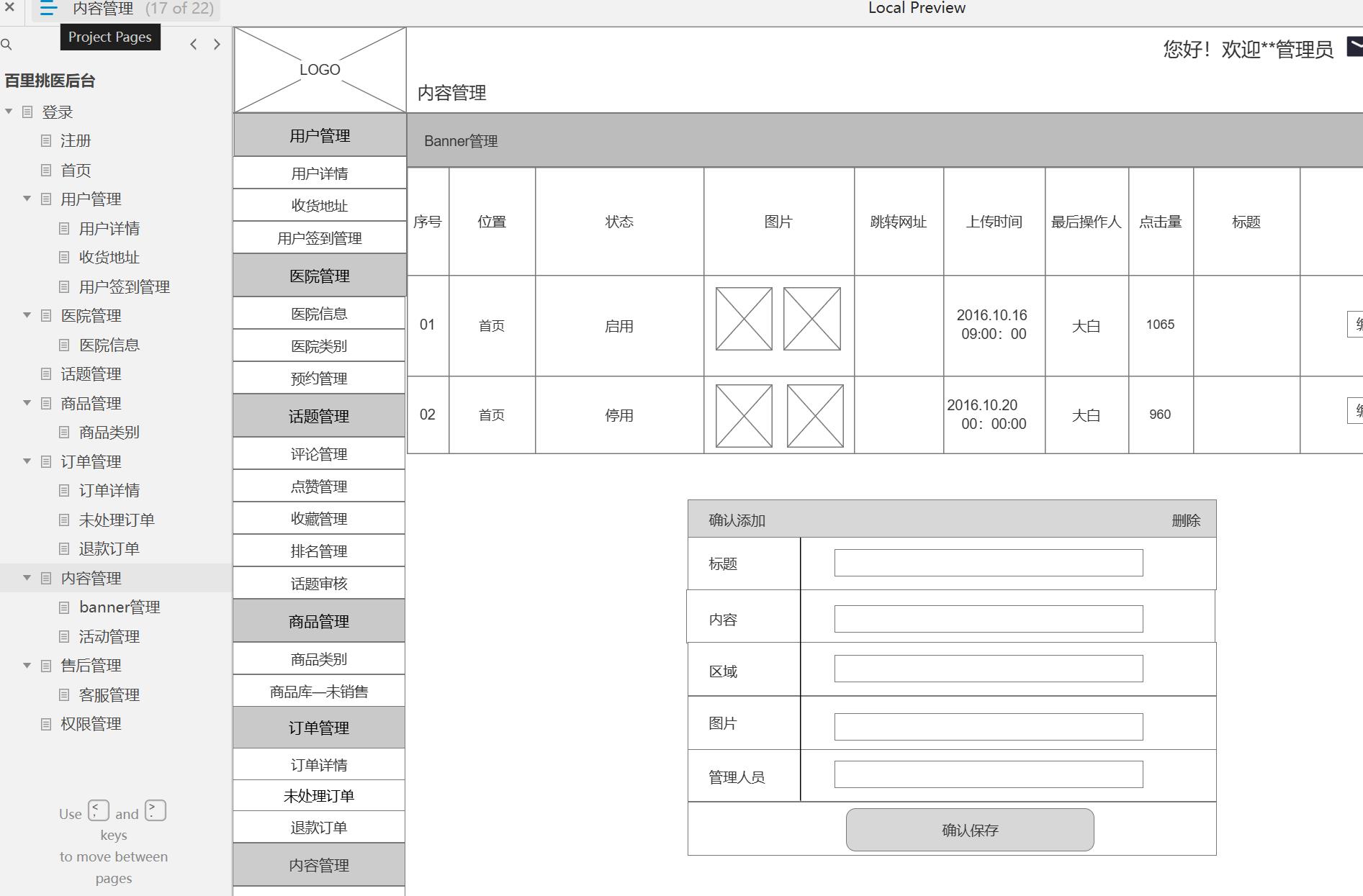Click the 停用 status cell in row 02
This screenshot has height=896, width=1363.
(619, 415)
